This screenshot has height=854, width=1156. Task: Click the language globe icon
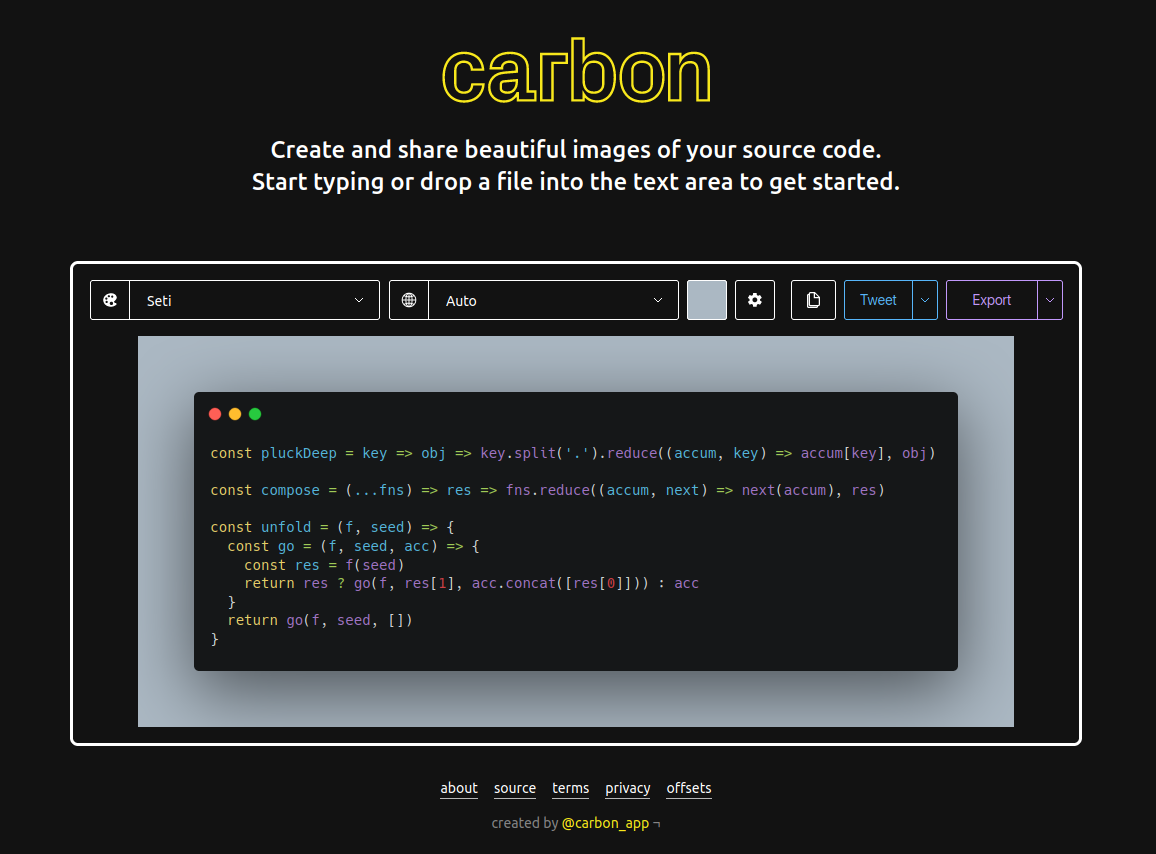[x=409, y=300]
